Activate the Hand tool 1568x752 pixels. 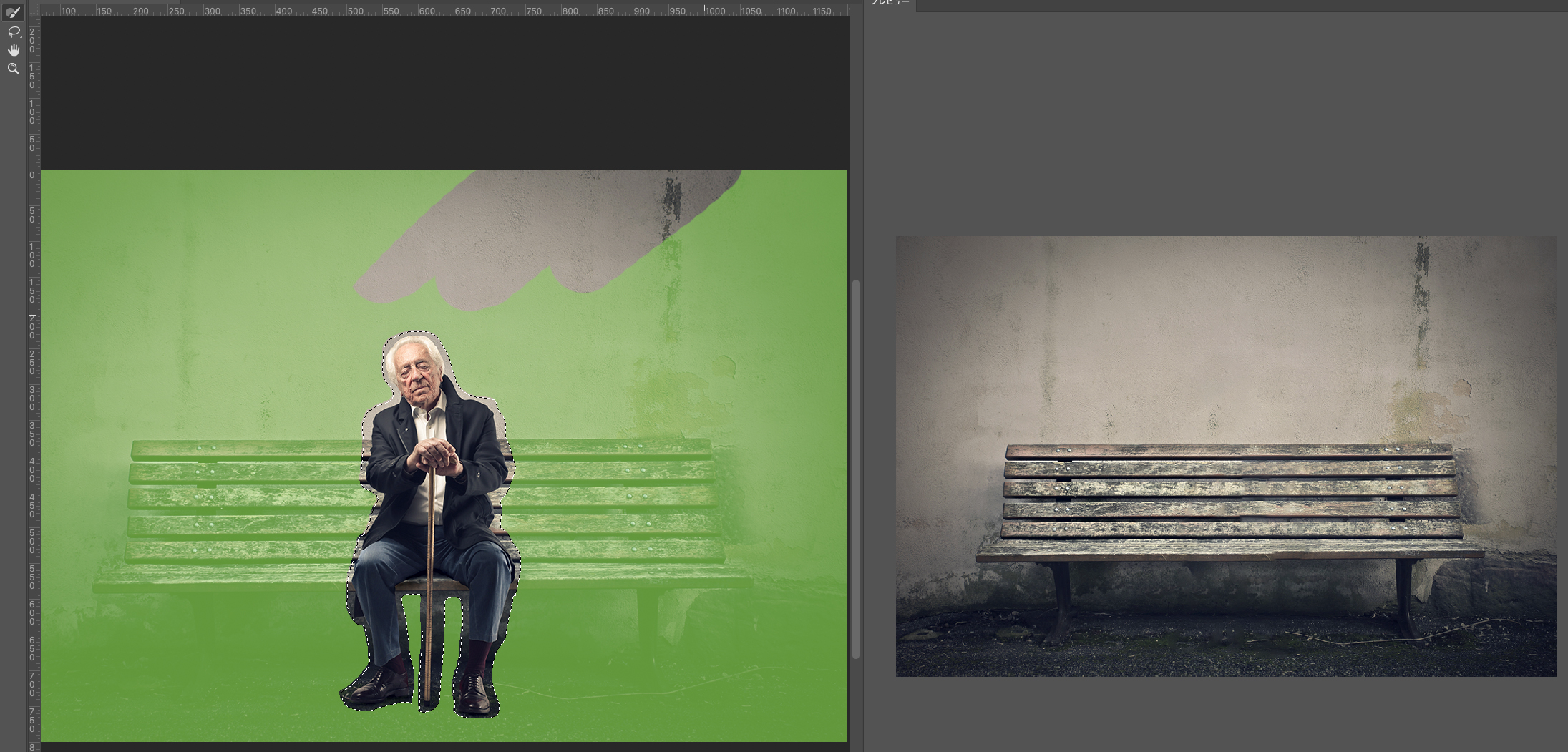[13, 50]
